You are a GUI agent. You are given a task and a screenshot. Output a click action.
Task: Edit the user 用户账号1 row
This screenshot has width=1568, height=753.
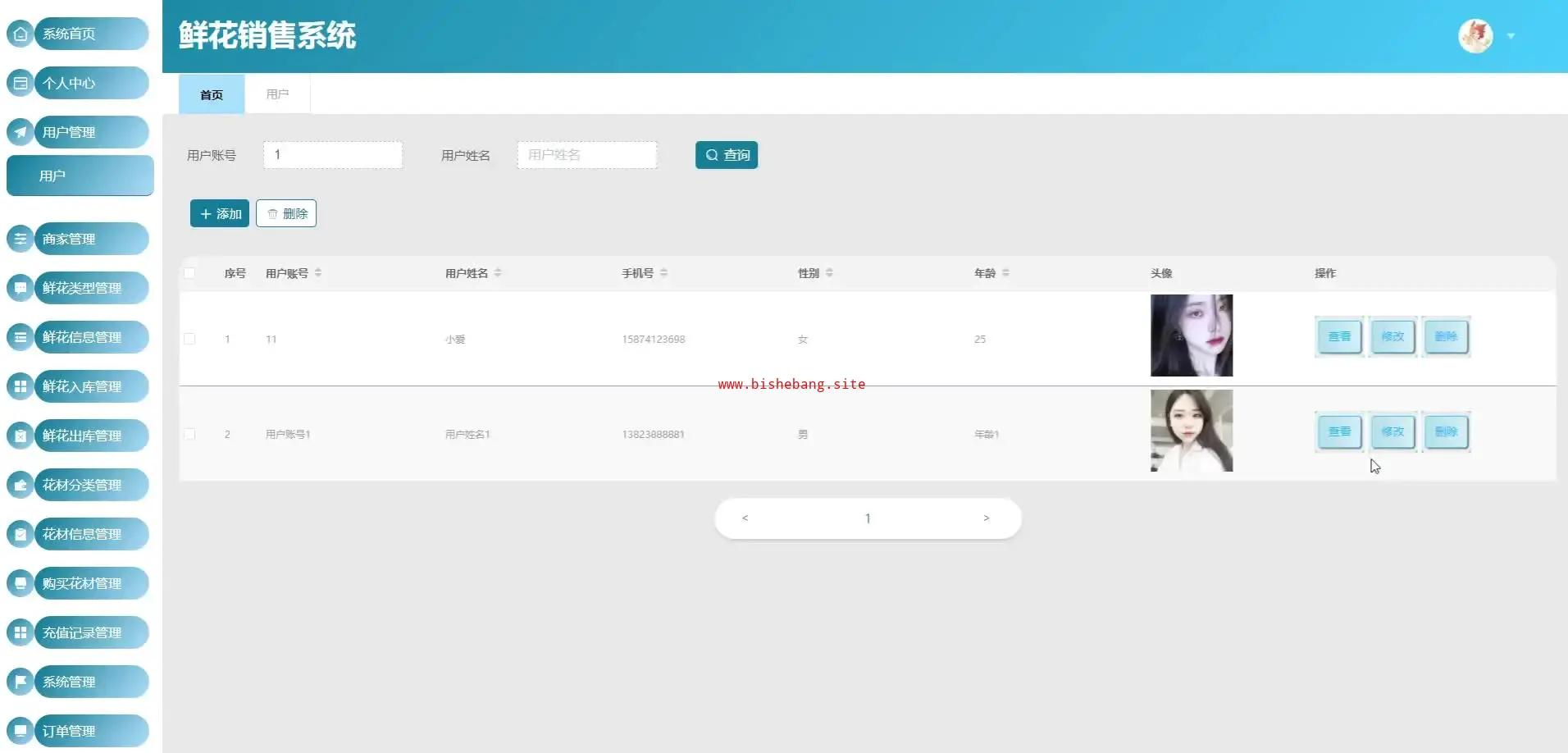[x=1393, y=431]
